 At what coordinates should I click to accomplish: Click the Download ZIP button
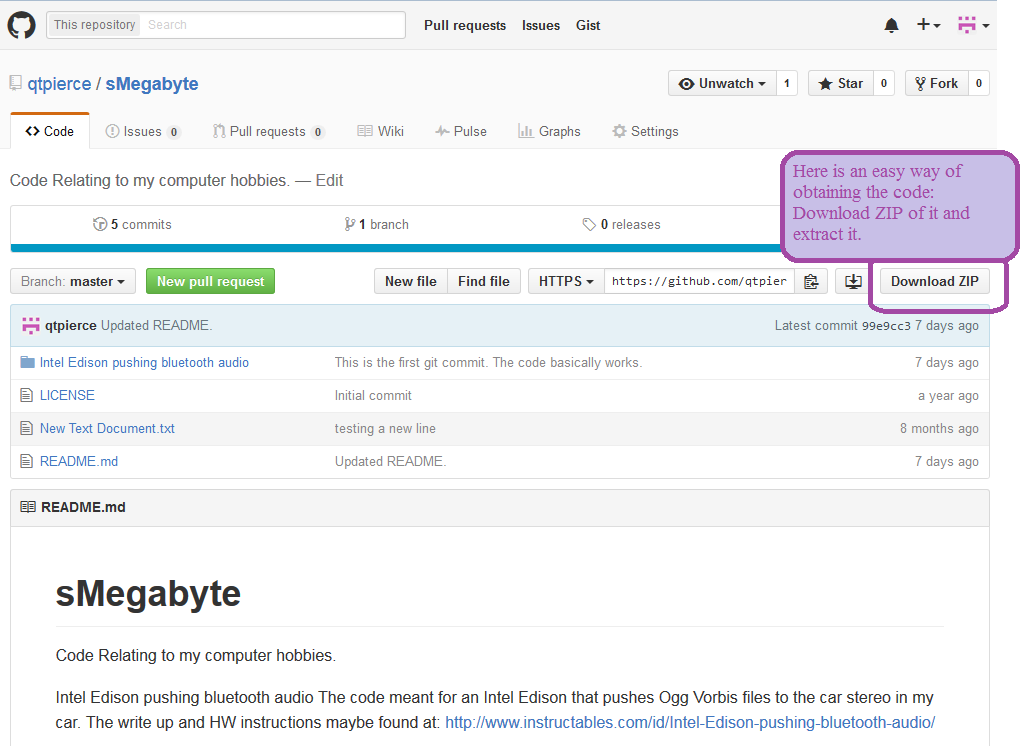pos(935,282)
